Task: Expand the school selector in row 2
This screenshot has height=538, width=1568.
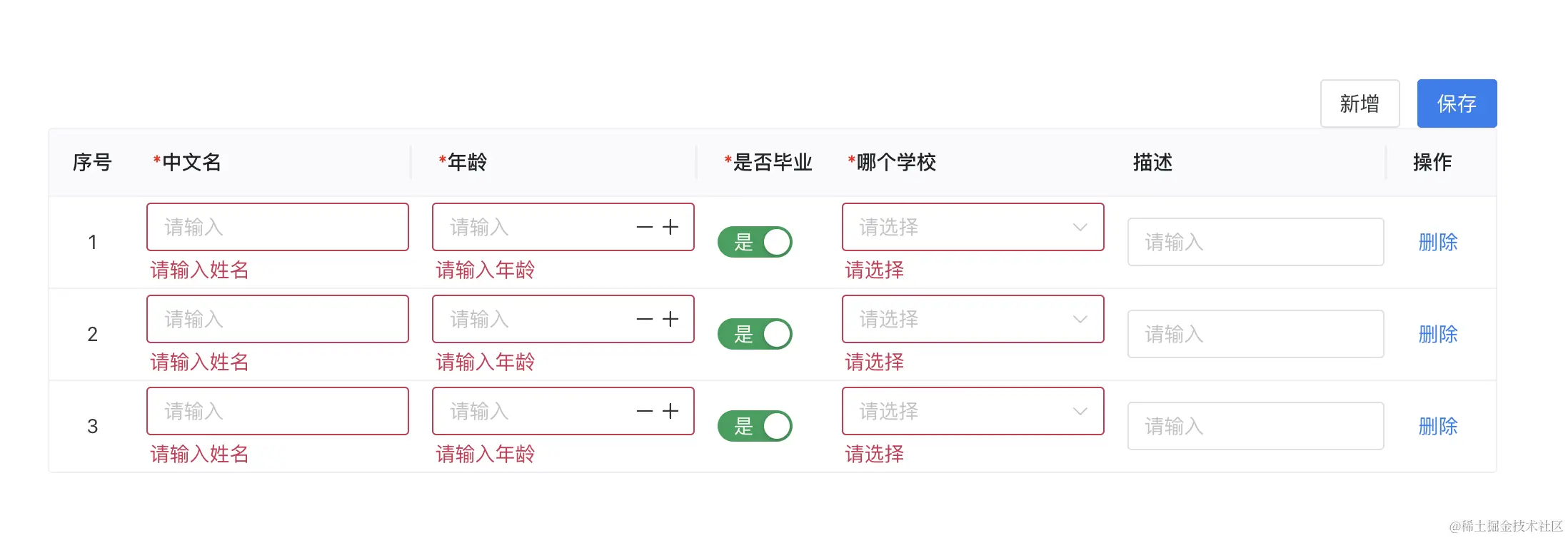Action: (x=973, y=319)
